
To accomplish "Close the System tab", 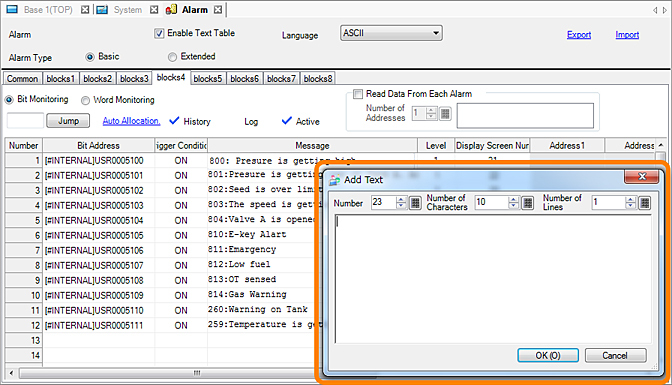I will pyautogui.click(x=154, y=9).
